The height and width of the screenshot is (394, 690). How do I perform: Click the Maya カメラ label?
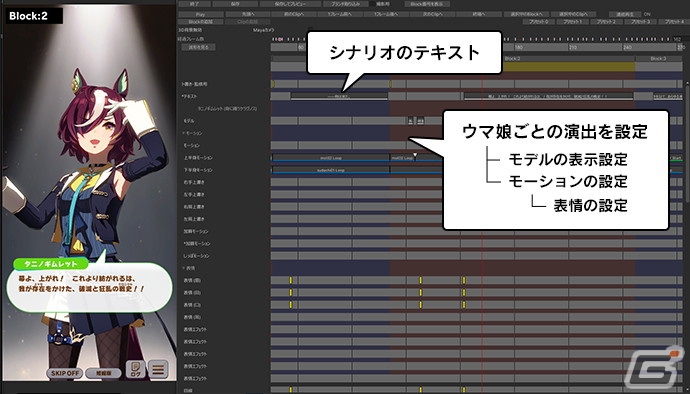[263, 30]
